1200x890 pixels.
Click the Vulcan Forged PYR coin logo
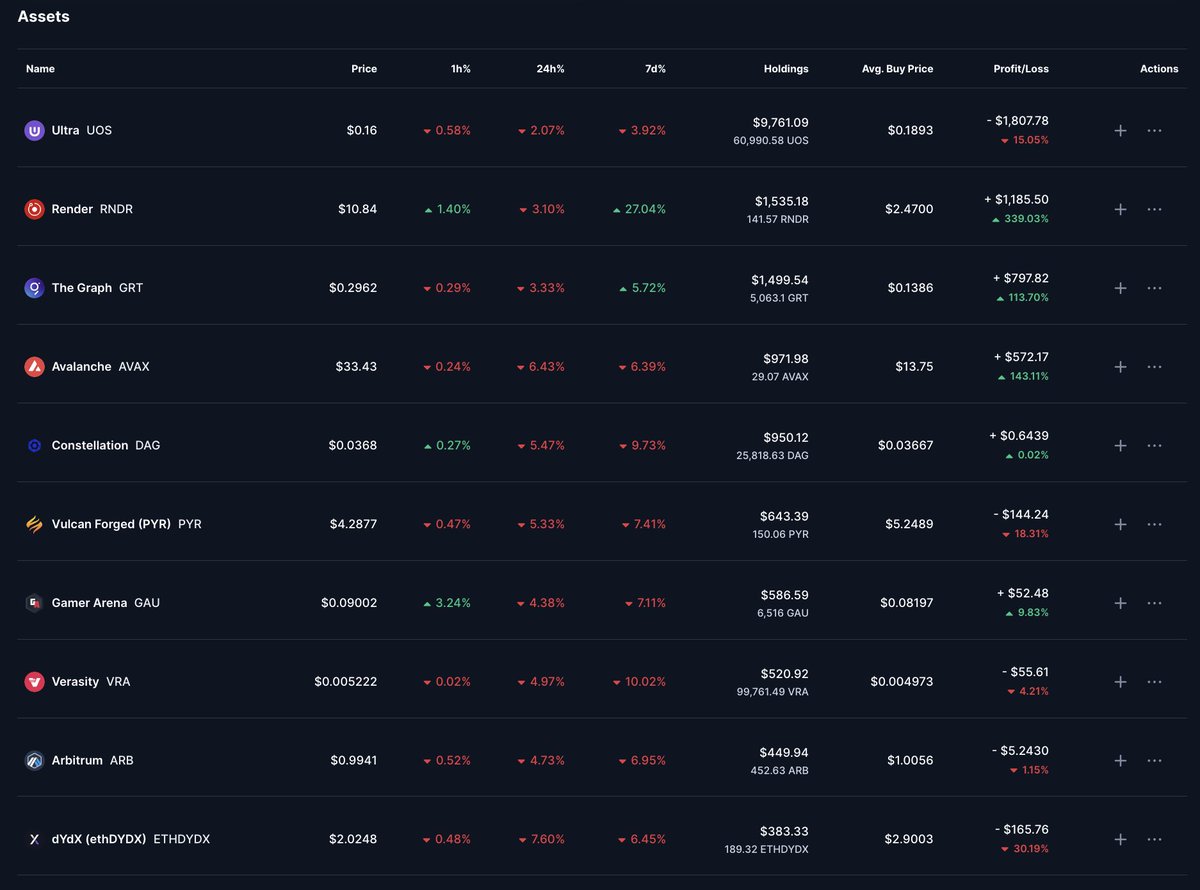pos(34,524)
